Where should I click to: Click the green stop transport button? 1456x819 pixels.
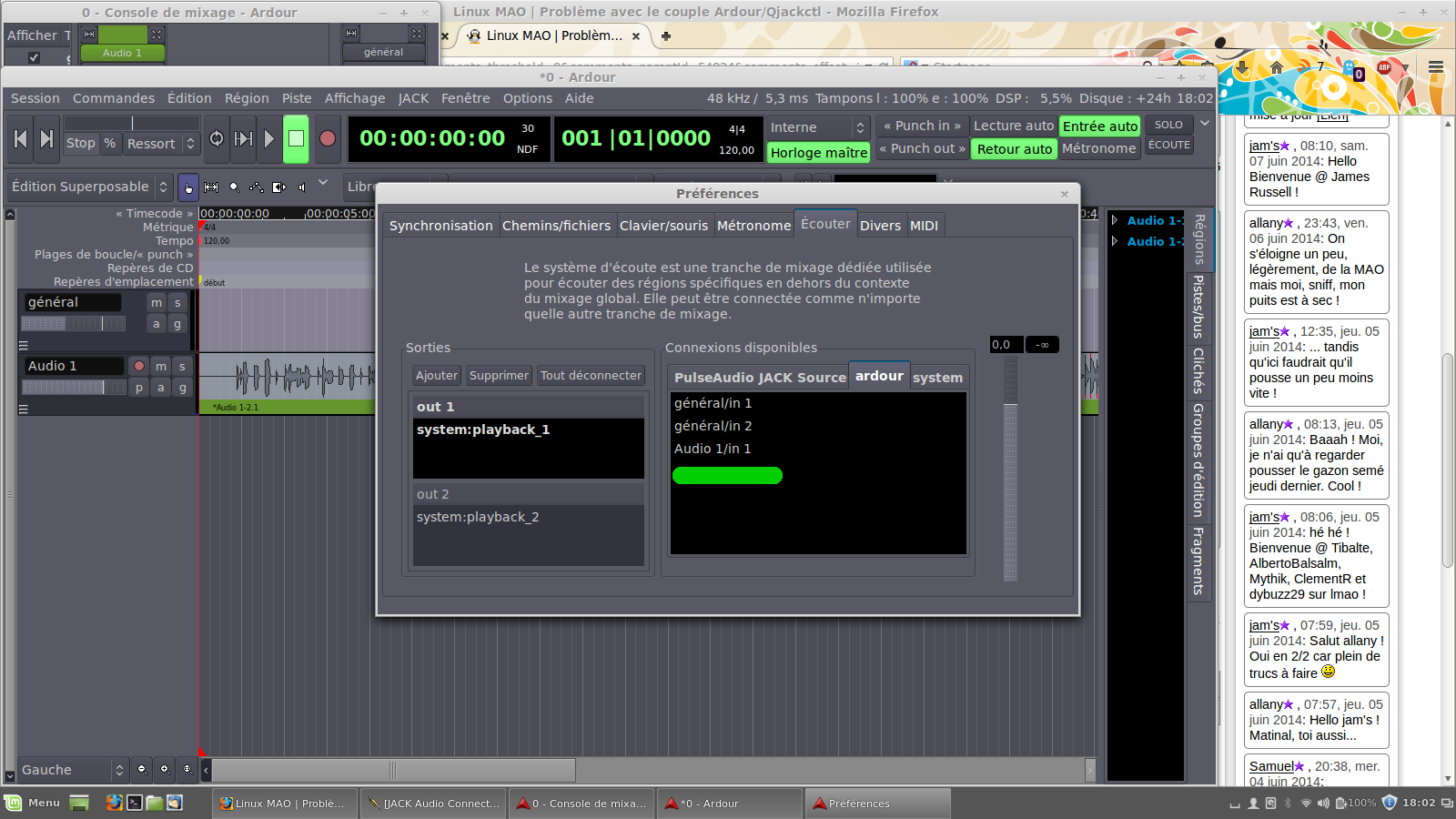point(296,138)
